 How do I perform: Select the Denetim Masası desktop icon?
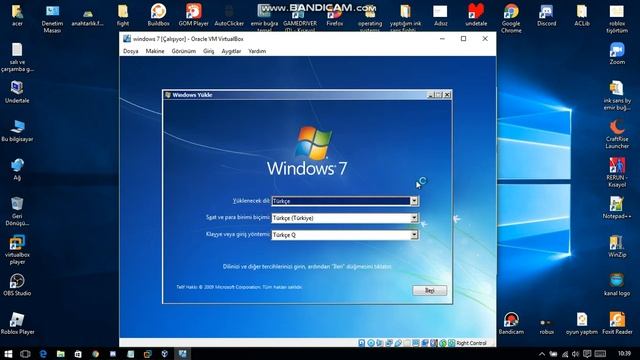point(52,18)
